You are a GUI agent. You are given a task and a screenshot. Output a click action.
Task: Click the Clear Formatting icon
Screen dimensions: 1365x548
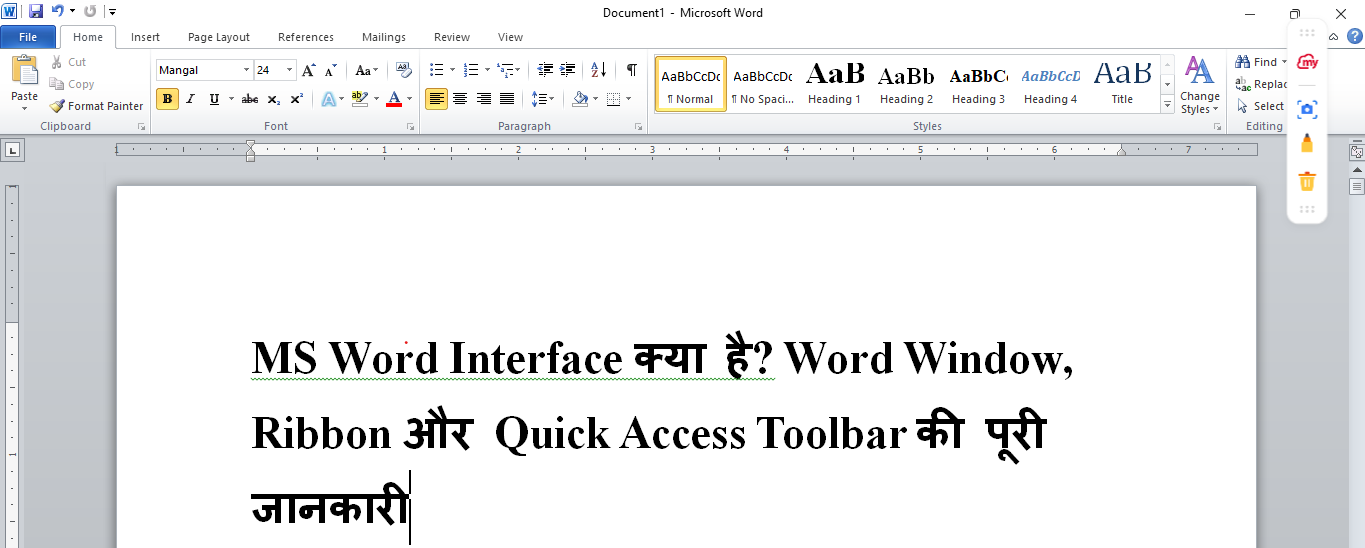(404, 70)
